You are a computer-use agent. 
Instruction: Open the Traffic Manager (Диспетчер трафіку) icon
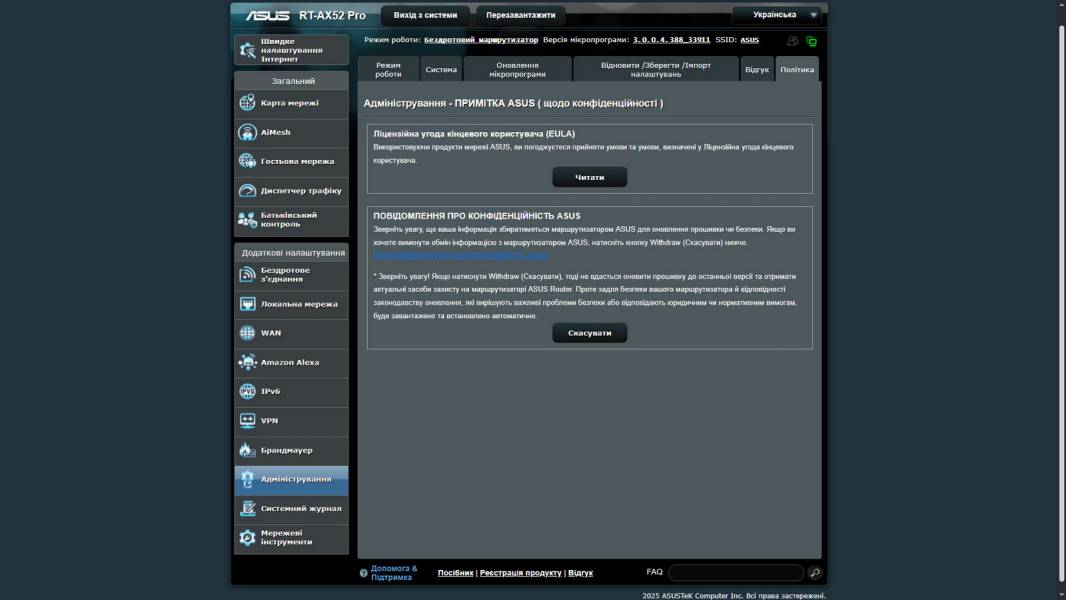click(x=247, y=190)
